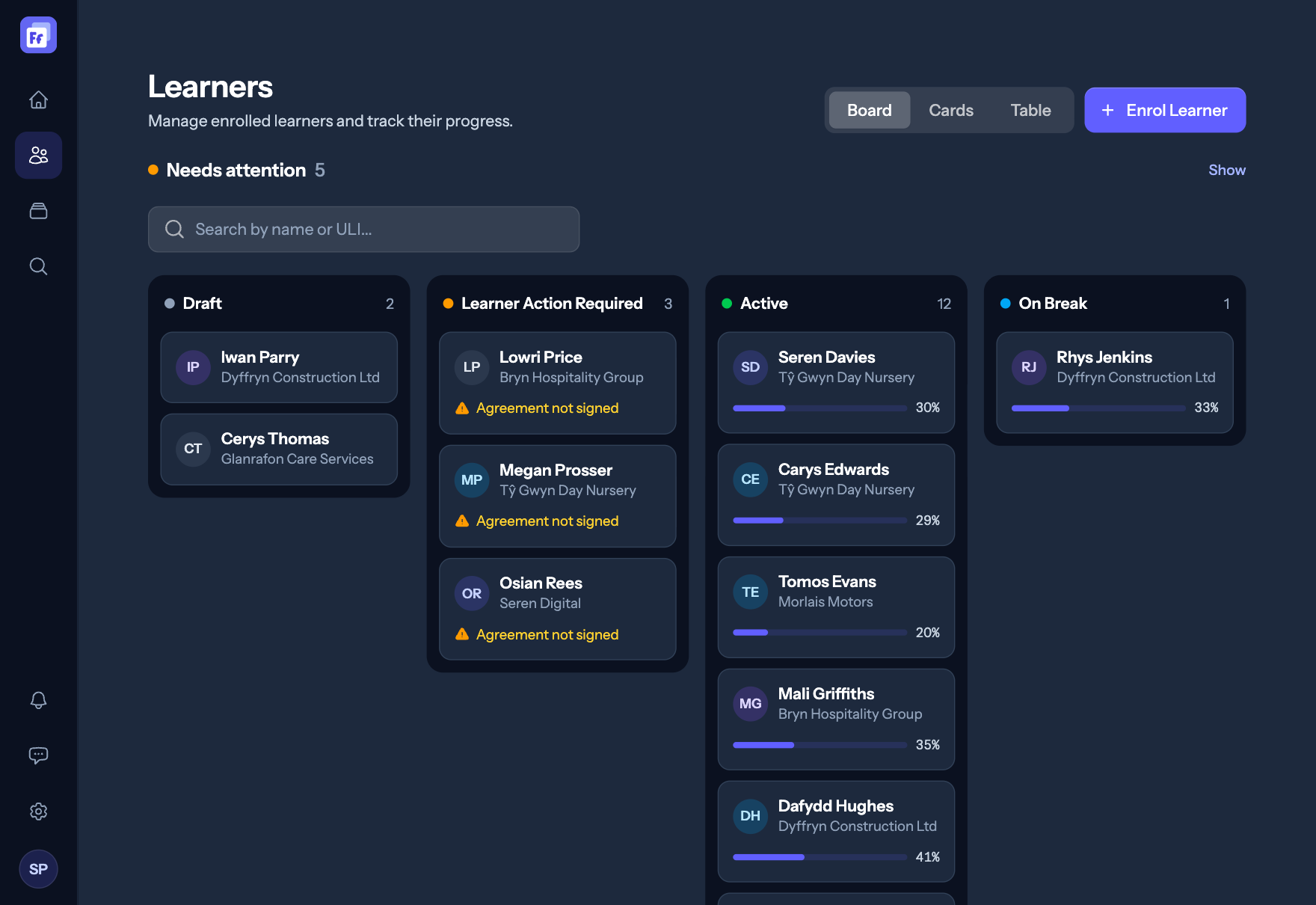The image size is (1316, 905).
Task: Switch to Table view
Action: pos(1031,110)
